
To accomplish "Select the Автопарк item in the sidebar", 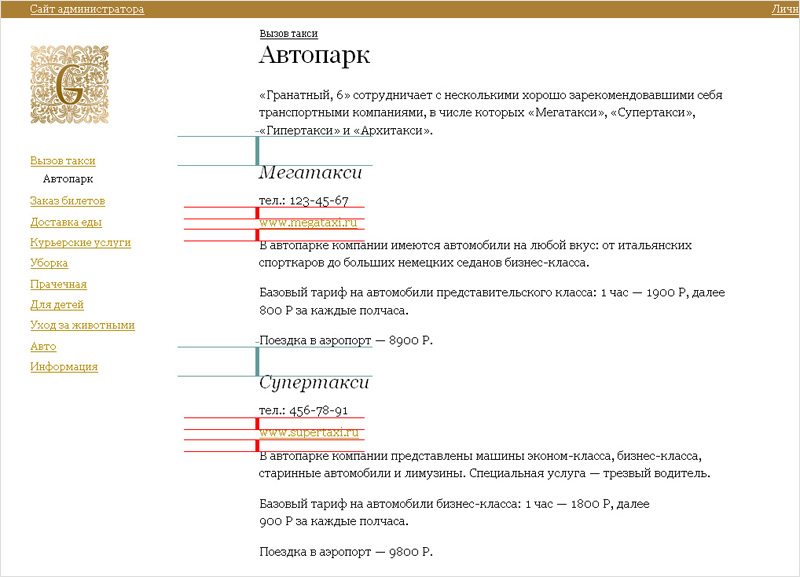I will tap(68, 180).
